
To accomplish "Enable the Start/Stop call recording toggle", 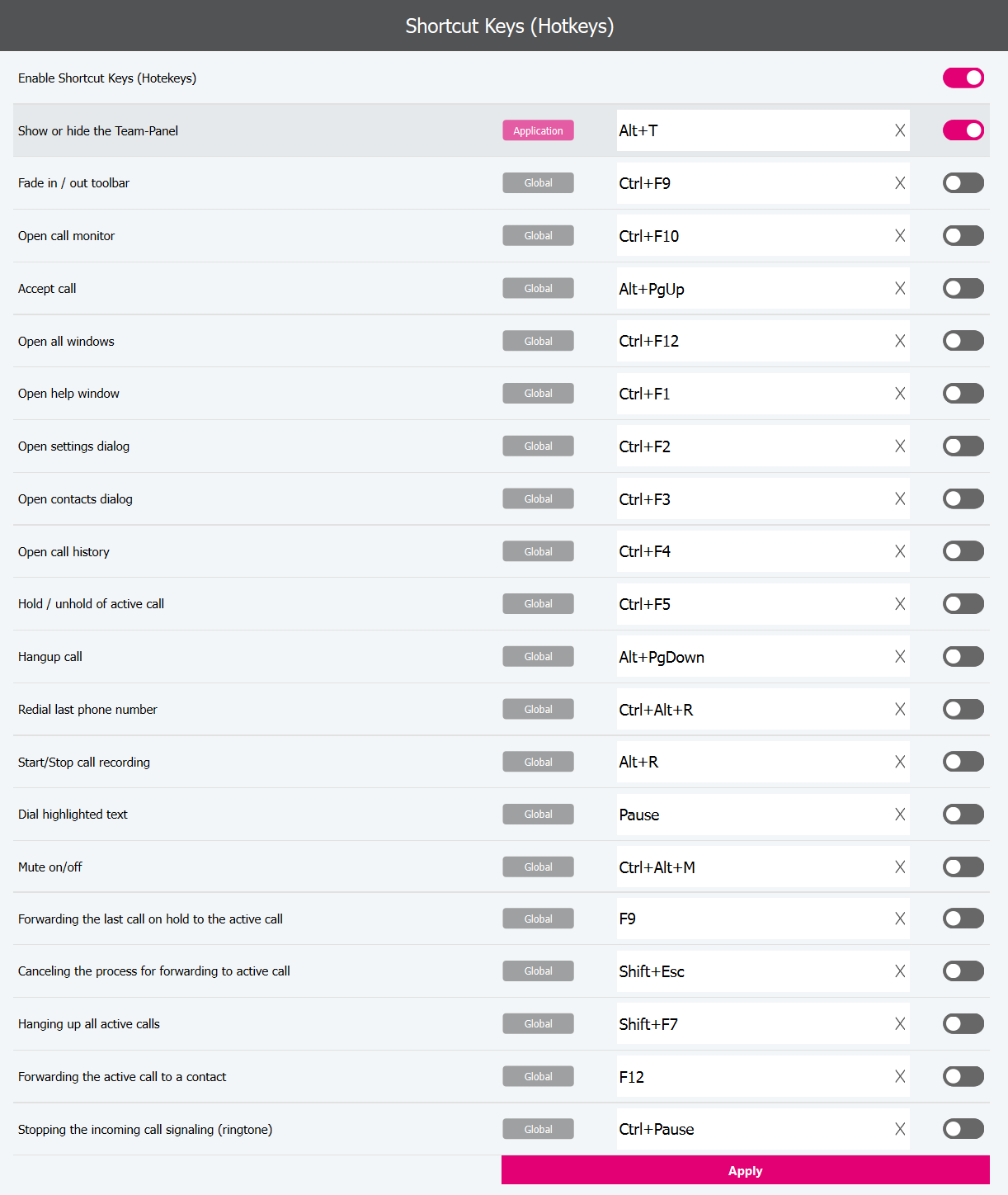I will coord(963,762).
